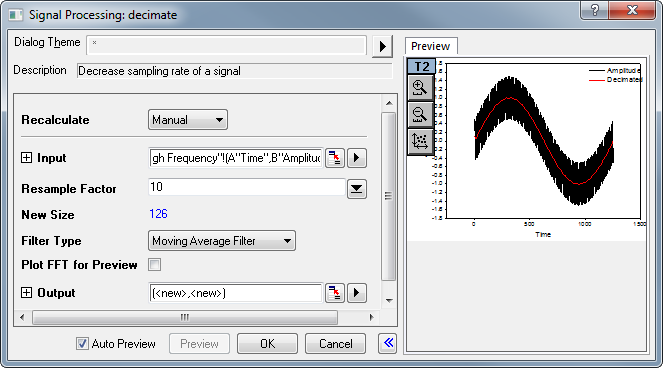Click horizontal scrollbar right arrow
This screenshot has width=663, height=368.
(x=371, y=317)
